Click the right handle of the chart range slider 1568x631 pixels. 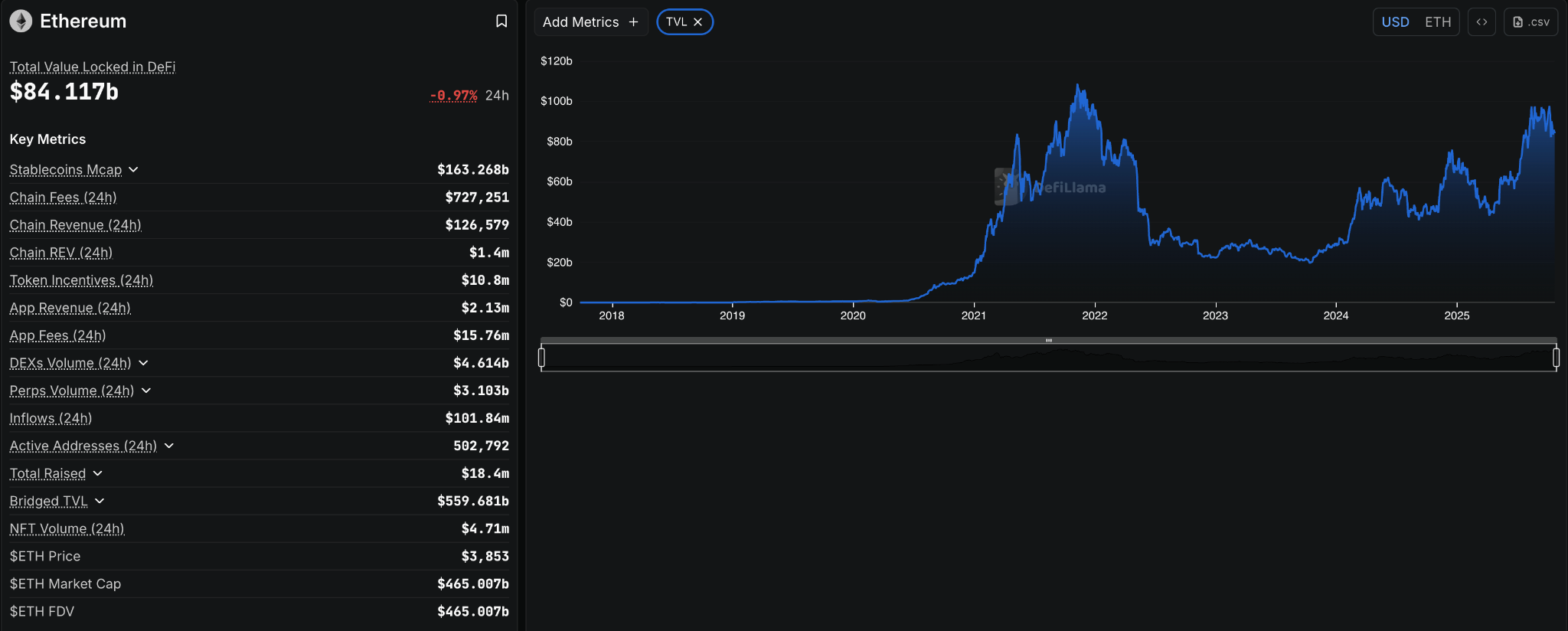click(x=1556, y=358)
